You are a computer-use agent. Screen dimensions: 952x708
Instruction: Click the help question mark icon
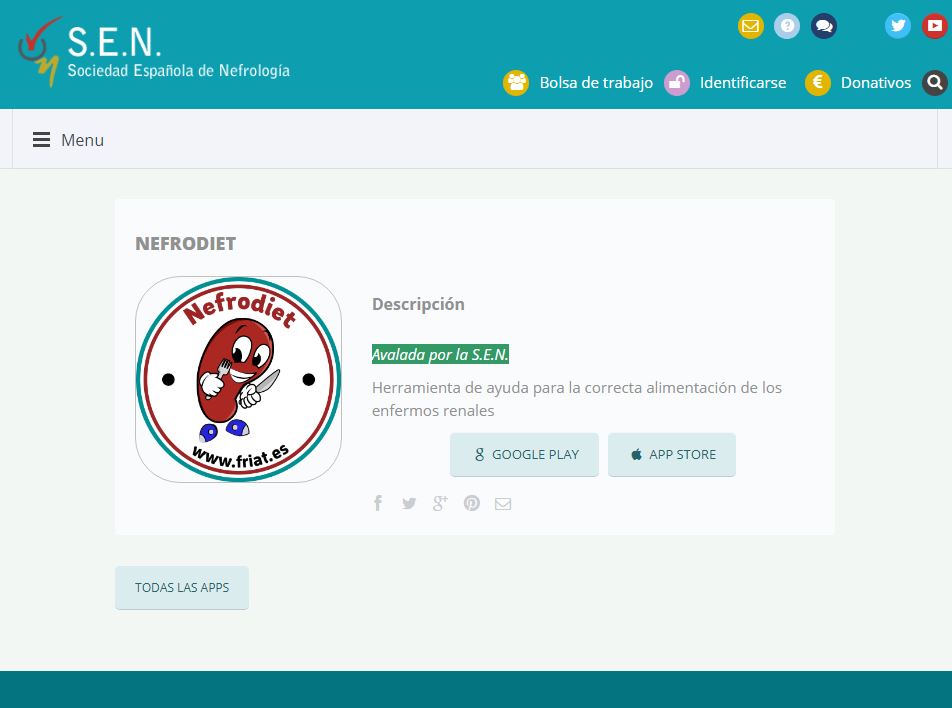click(x=787, y=26)
